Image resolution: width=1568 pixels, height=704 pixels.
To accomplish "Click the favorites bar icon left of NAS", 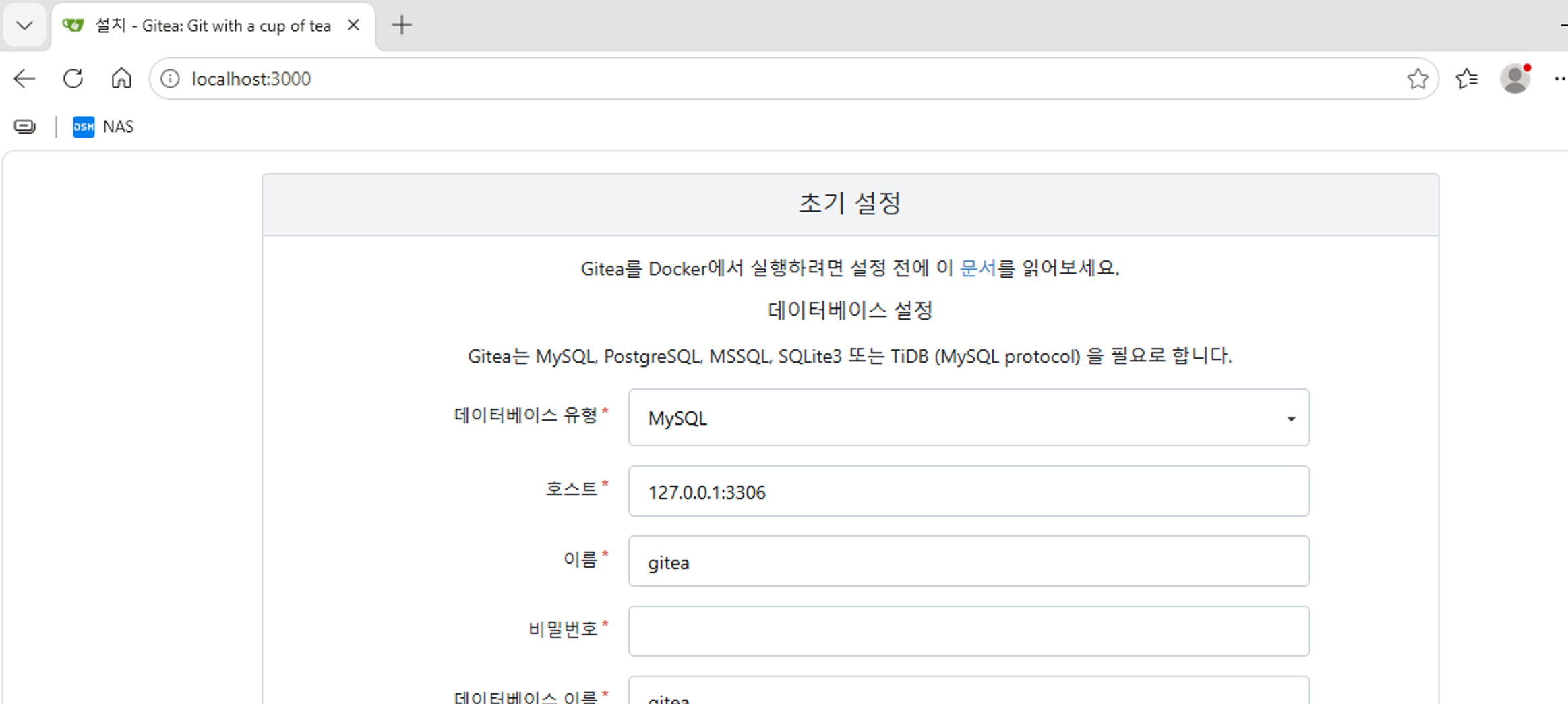I will pyautogui.click(x=25, y=127).
